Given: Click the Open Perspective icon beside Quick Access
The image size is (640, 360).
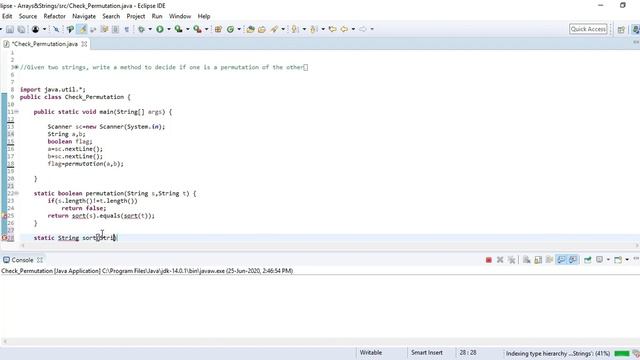Looking at the screenshot, I should [621, 29].
